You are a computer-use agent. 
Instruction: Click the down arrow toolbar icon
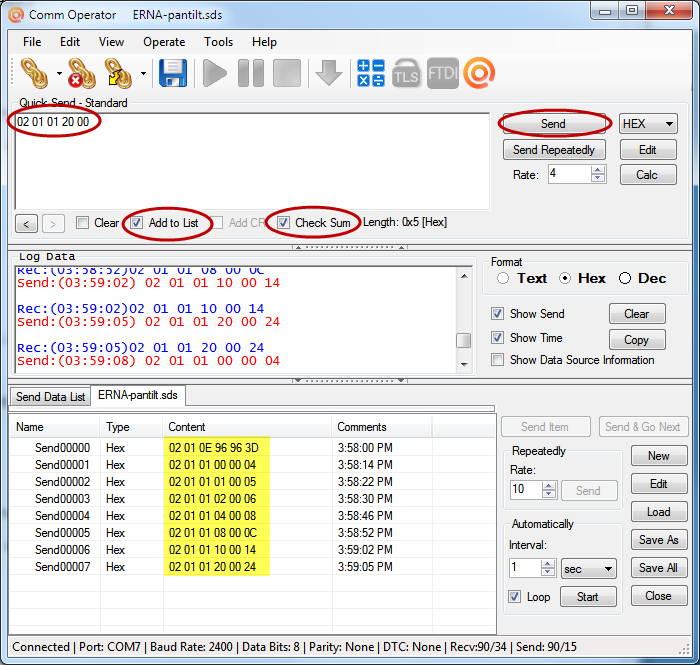pyautogui.click(x=329, y=73)
